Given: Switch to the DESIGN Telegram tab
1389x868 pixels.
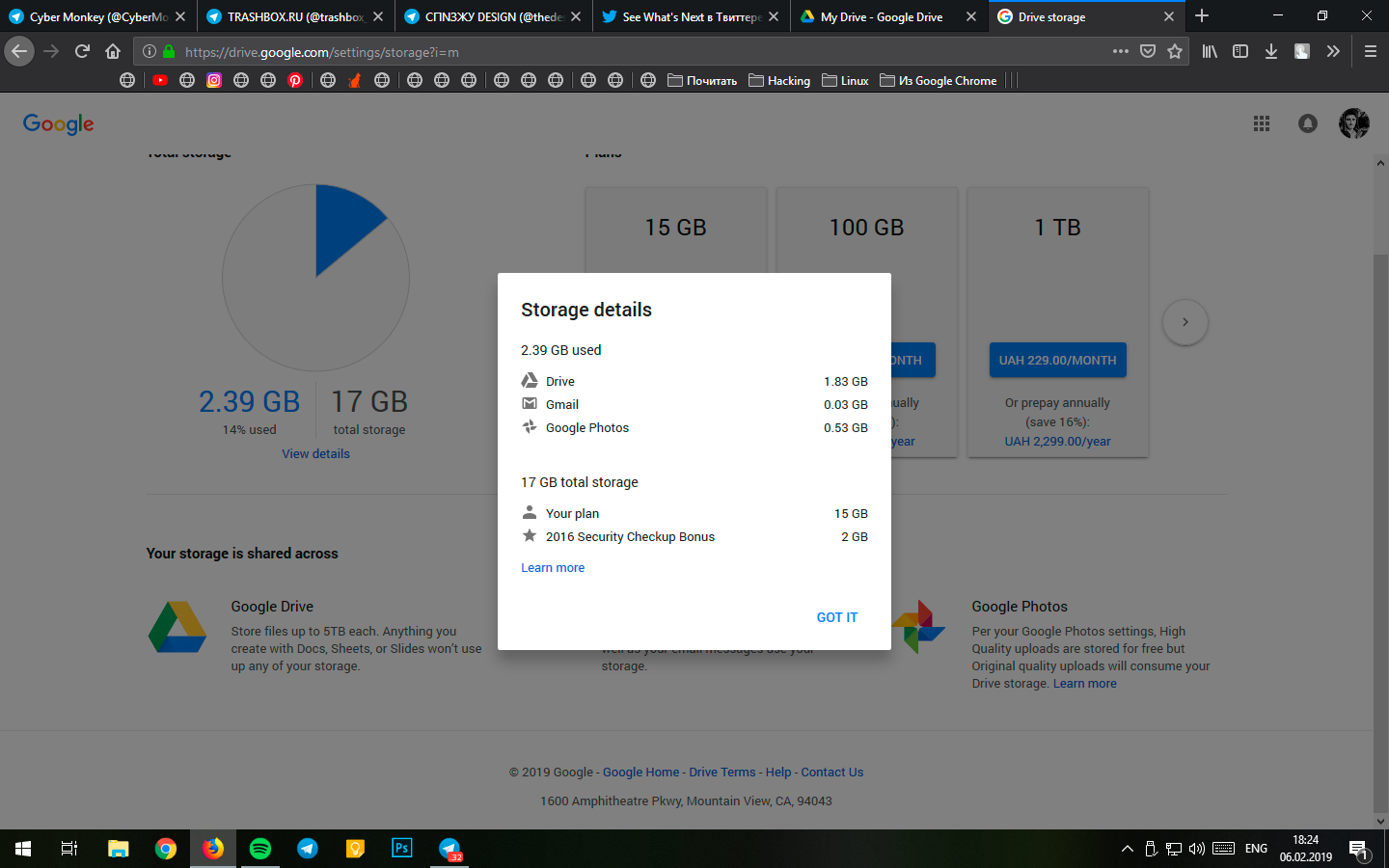Looking at the screenshot, I should (493, 16).
